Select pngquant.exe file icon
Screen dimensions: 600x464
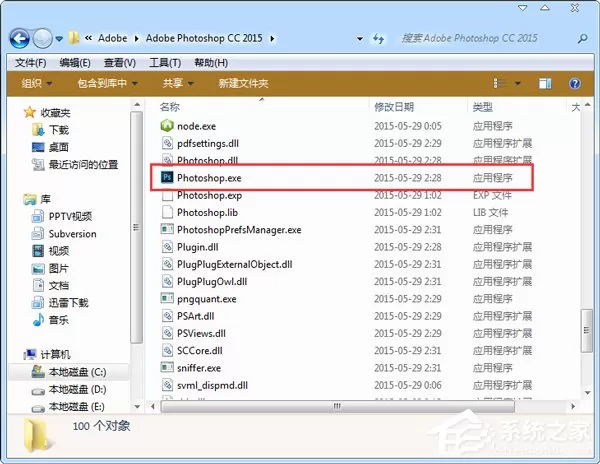click(167, 298)
